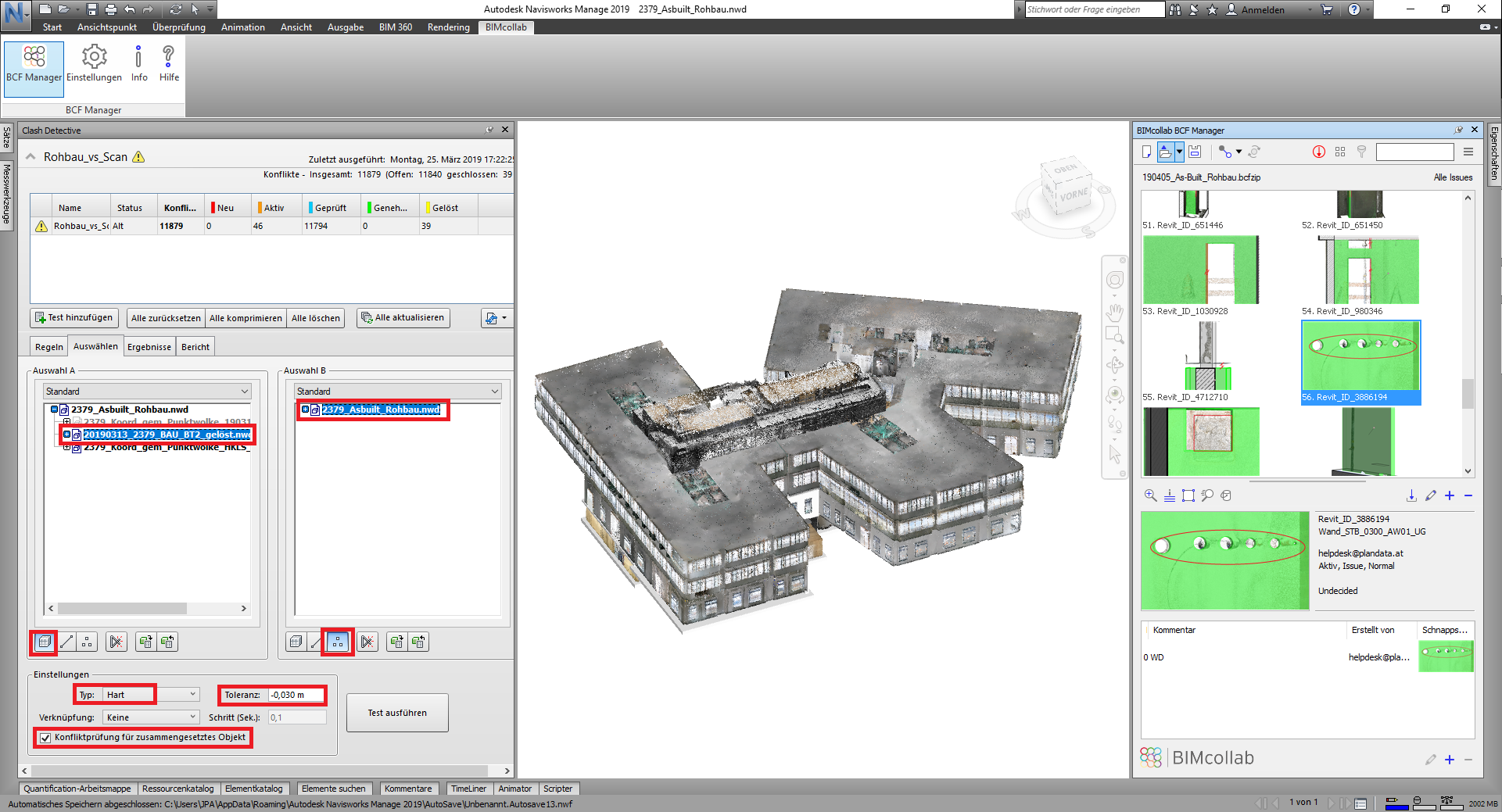The width and height of the screenshot is (1502, 812).
Task: Select surfaces geometry icon in Auswahl A
Action: click(x=45, y=642)
